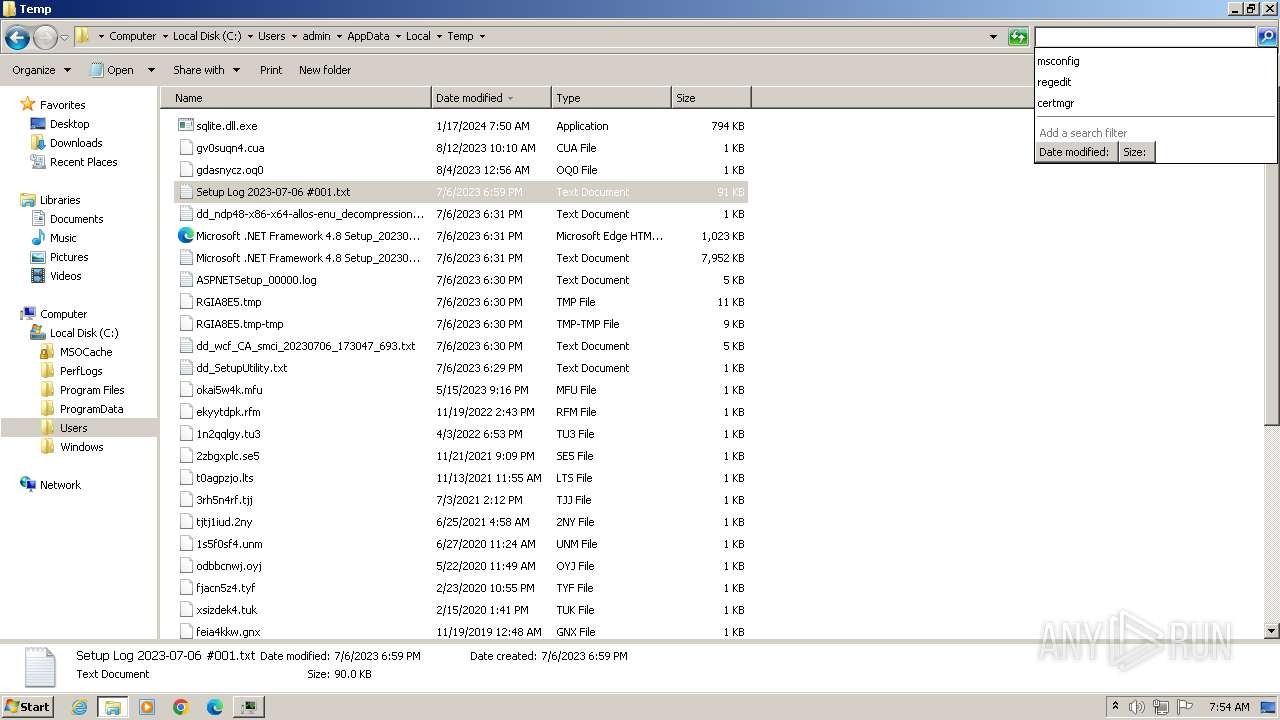
Task: Open the Windows folder in tree
Action: click(81, 447)
